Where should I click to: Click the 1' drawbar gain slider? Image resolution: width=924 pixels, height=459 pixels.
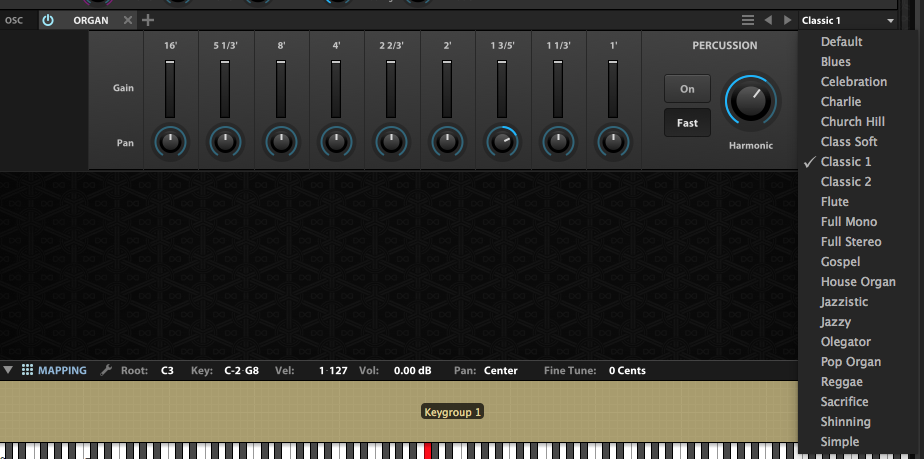pos(613,90)
